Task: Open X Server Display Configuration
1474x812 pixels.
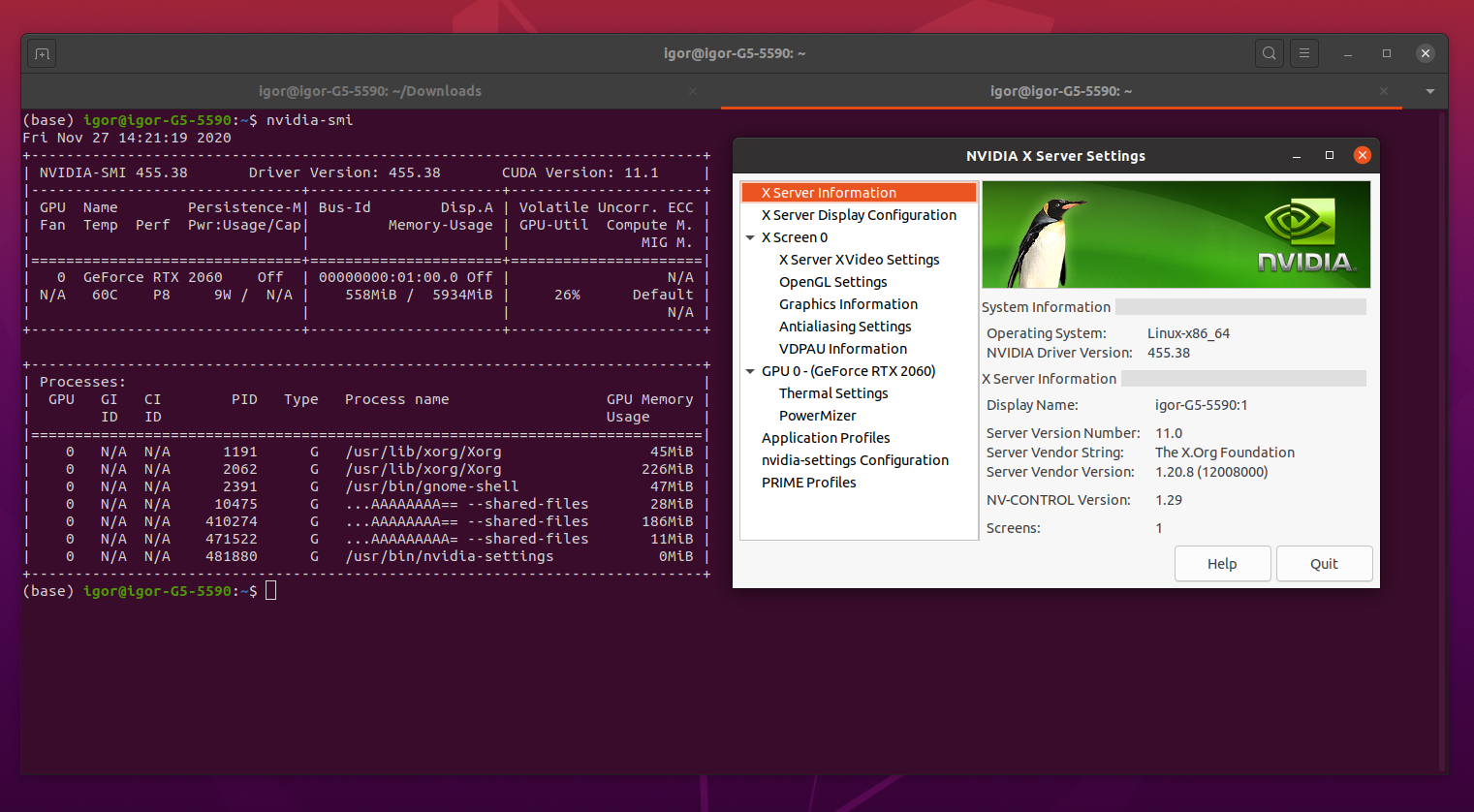Action: (x=859, y=215)
